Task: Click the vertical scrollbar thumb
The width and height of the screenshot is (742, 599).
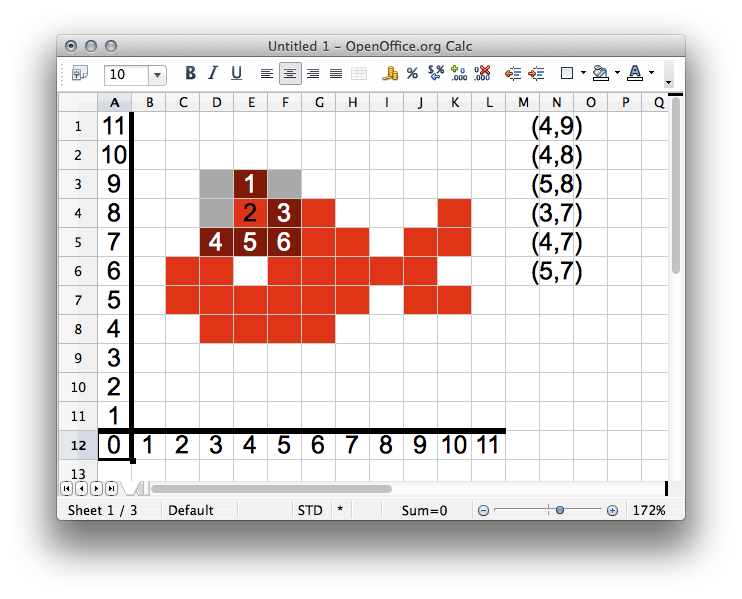Action: click(x=676, y=185)
